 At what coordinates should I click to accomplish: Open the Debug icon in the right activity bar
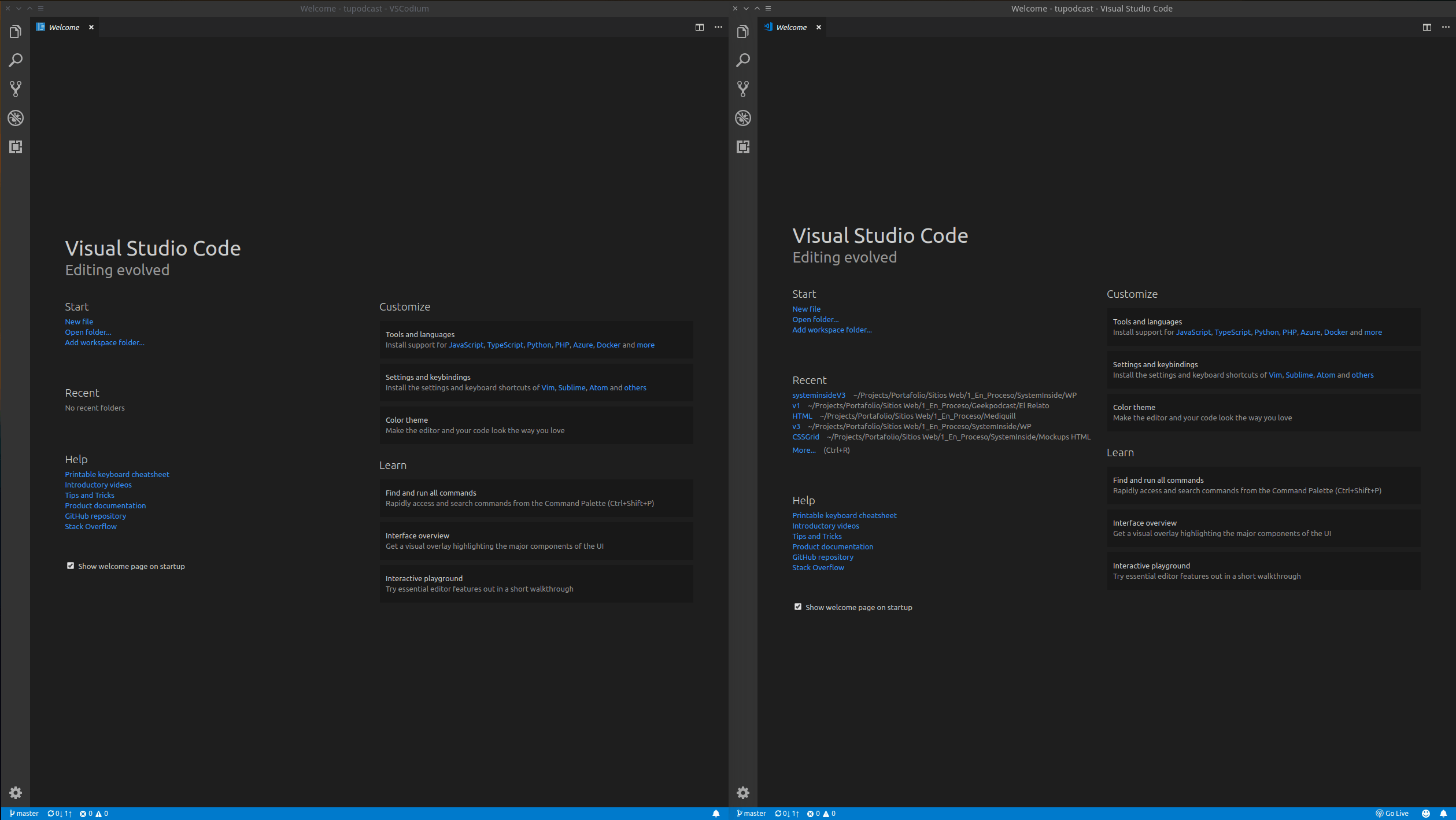[x=744, y=118]
